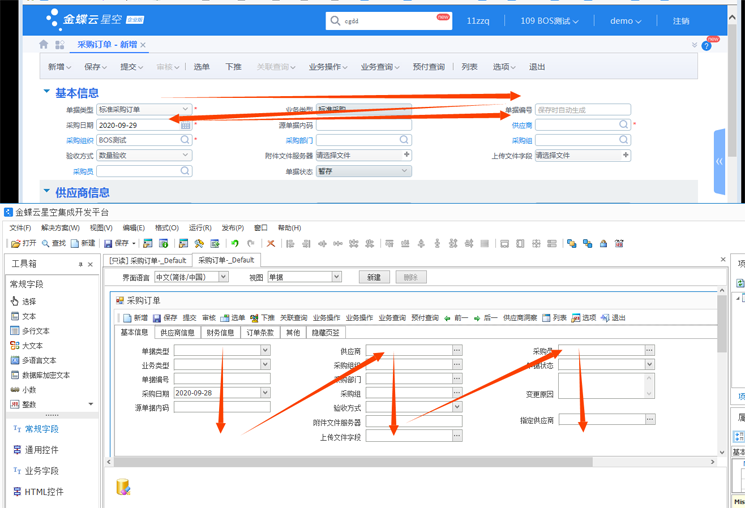Open the 文件(F) menu
745x508 pixels.
(20, 228)
